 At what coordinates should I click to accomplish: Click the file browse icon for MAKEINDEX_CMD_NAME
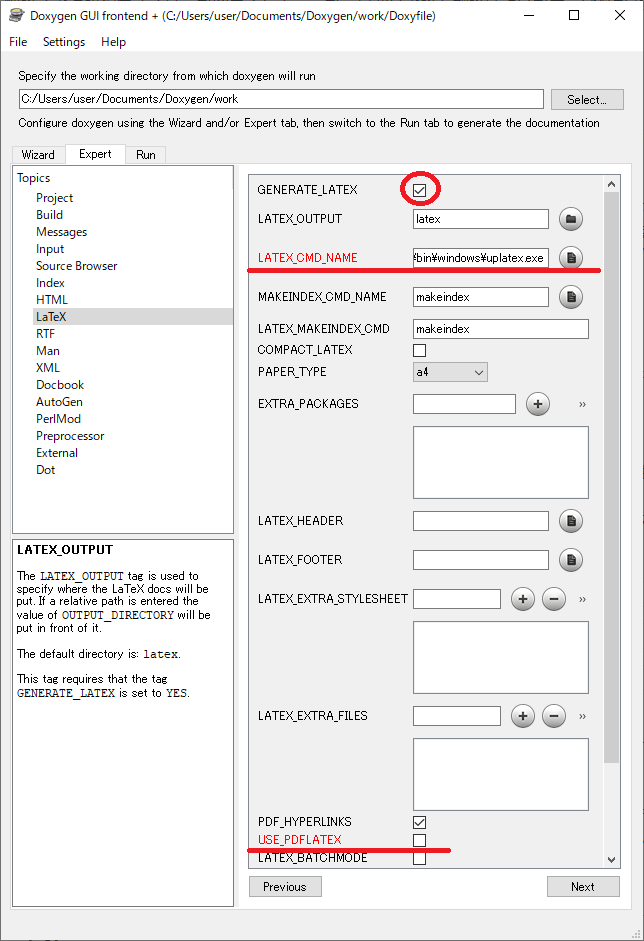[570, 297]
